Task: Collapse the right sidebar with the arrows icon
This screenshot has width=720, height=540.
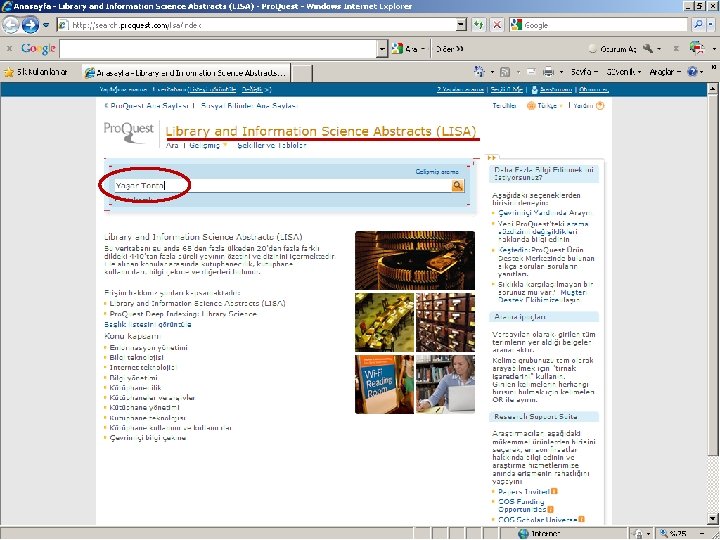Action: (491, 158)
